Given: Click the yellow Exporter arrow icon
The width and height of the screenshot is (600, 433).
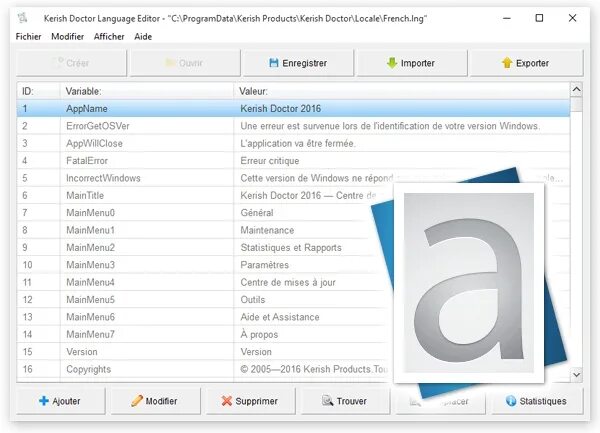Looking at the screenshot, I should coord(507,63).
